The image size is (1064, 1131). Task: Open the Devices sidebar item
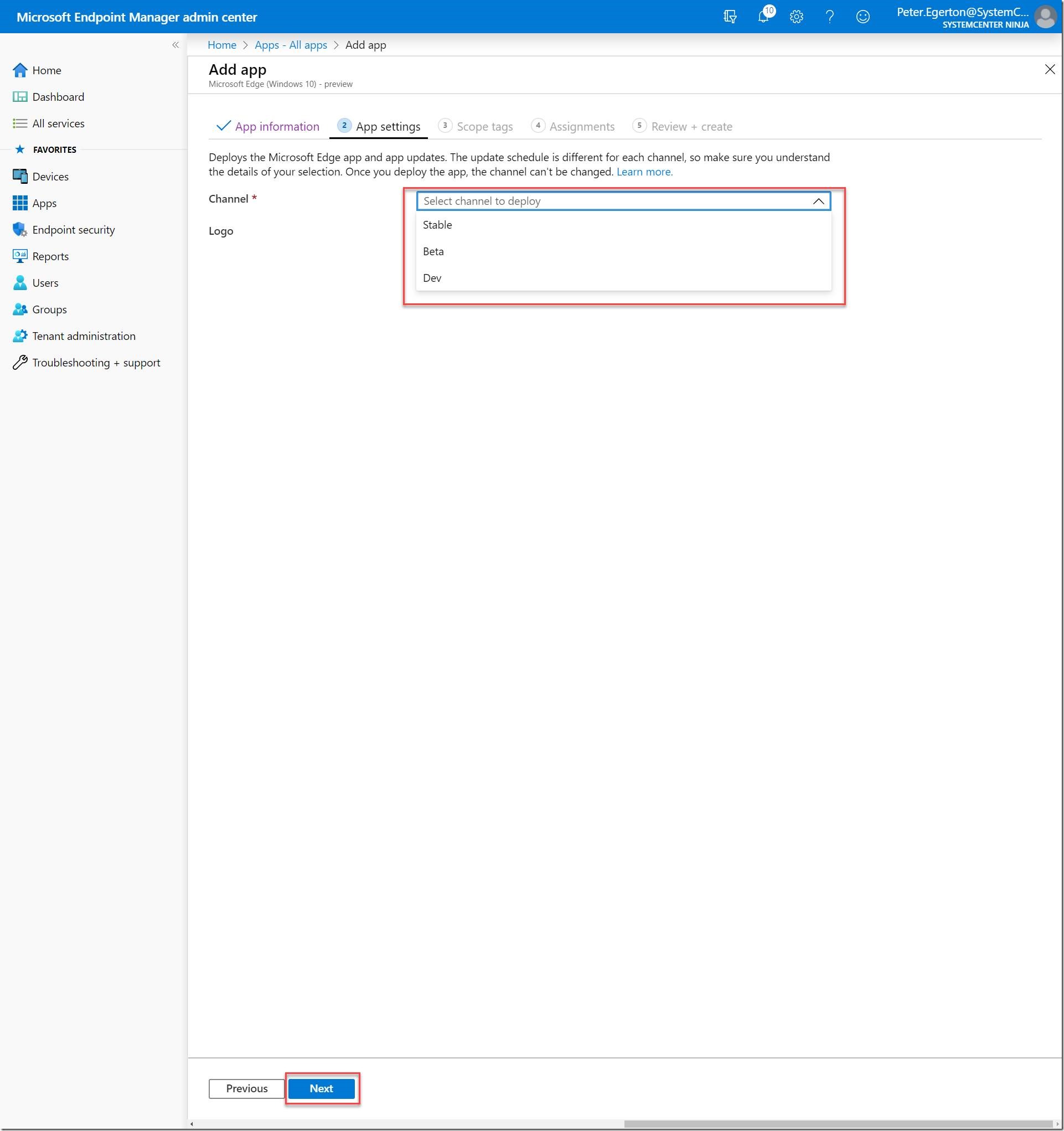click(50, 177)
